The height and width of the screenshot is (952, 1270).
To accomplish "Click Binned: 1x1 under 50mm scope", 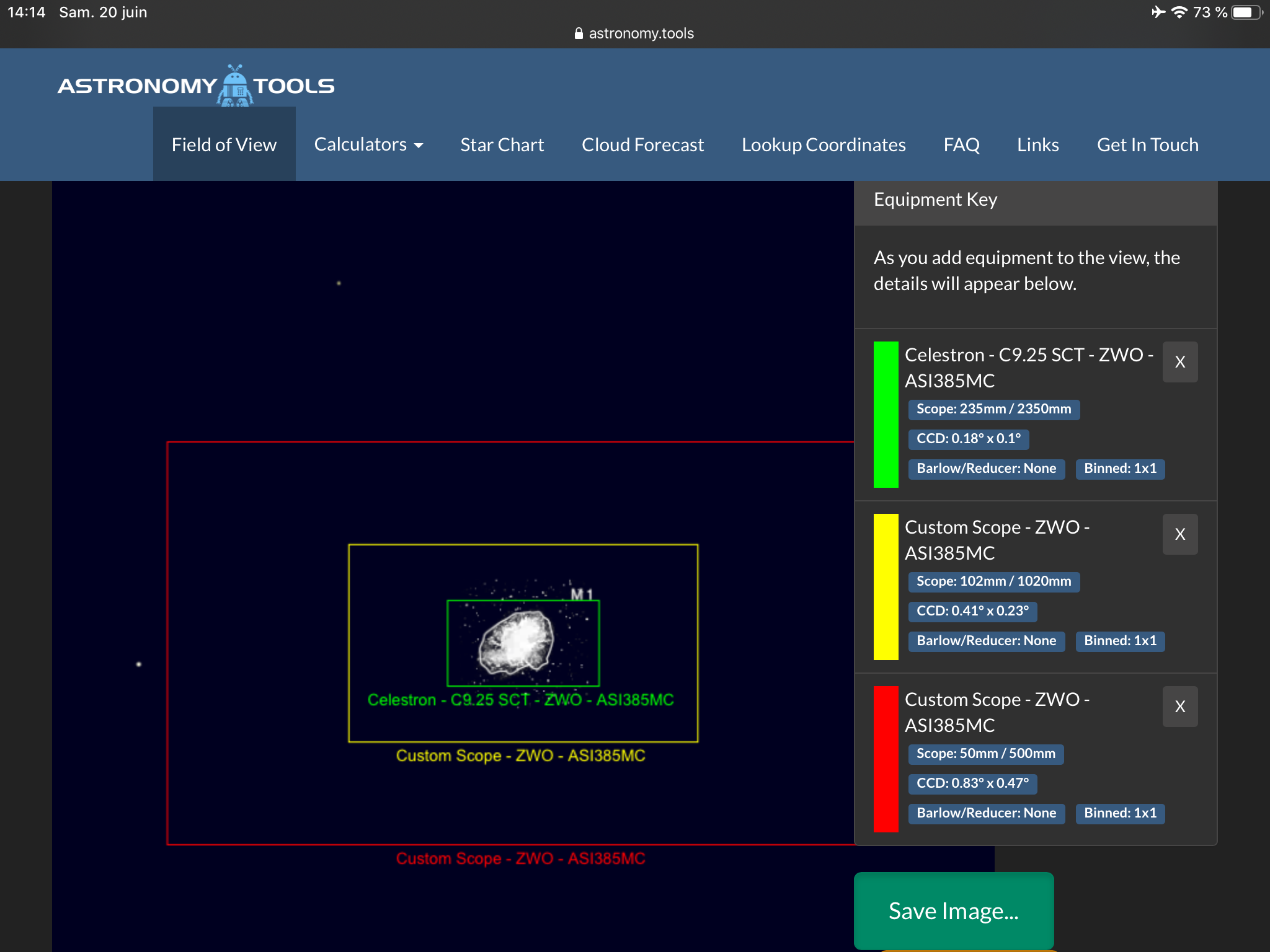I will pyautogui.click(x=1121, y=813).
